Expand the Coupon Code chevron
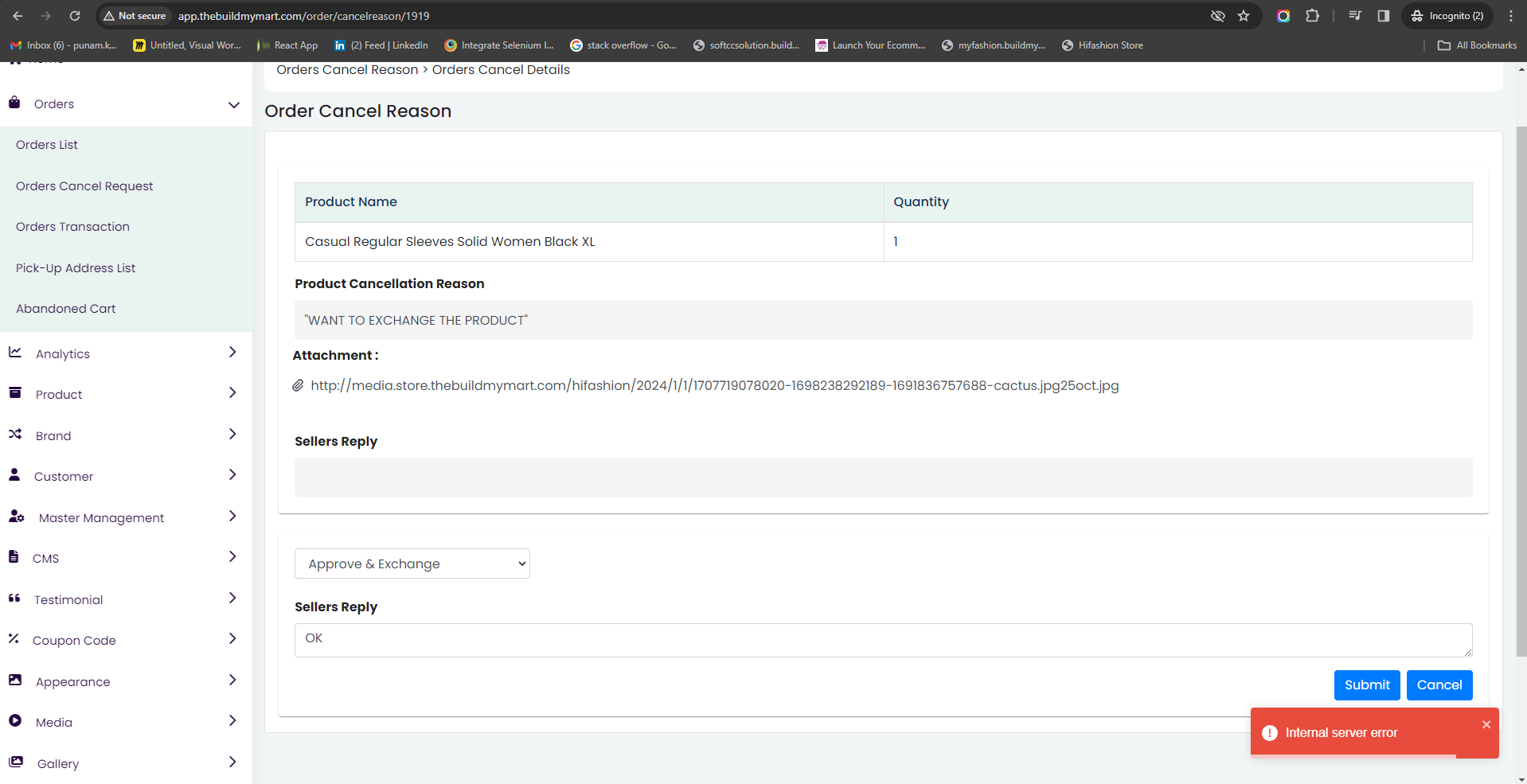 pos(232,638)
